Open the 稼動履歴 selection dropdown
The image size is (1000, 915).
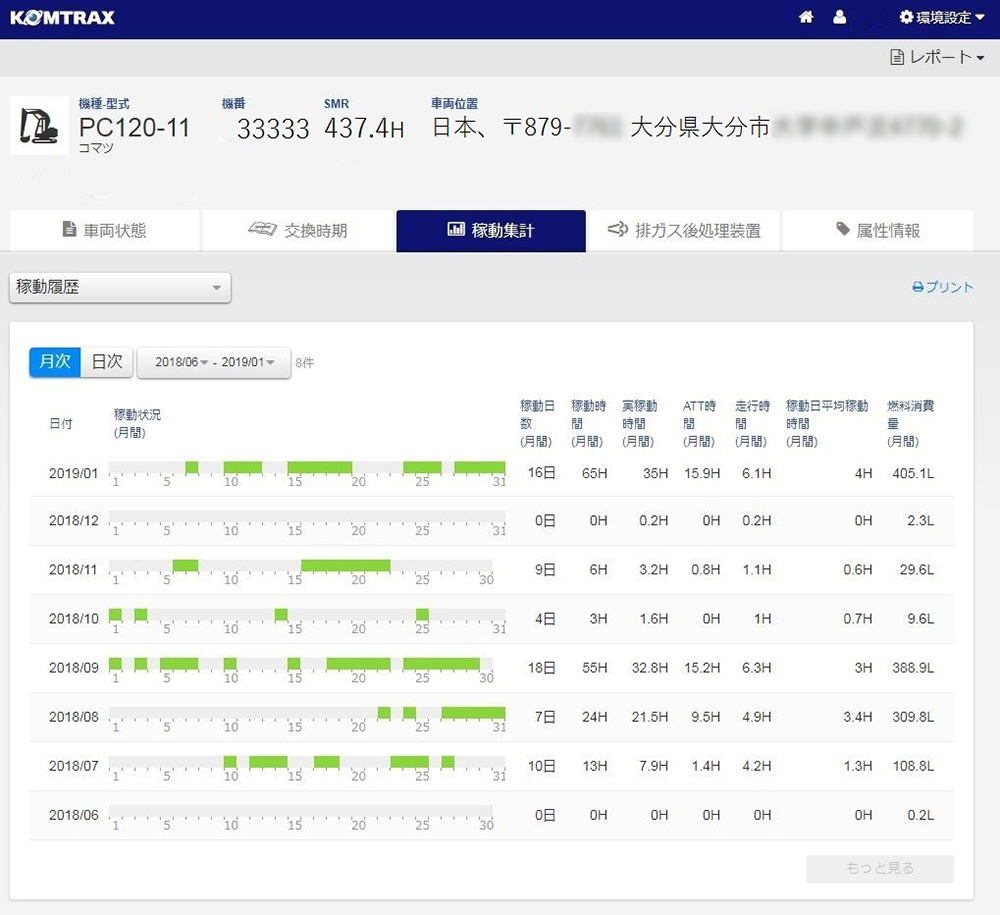coord(120,288)
